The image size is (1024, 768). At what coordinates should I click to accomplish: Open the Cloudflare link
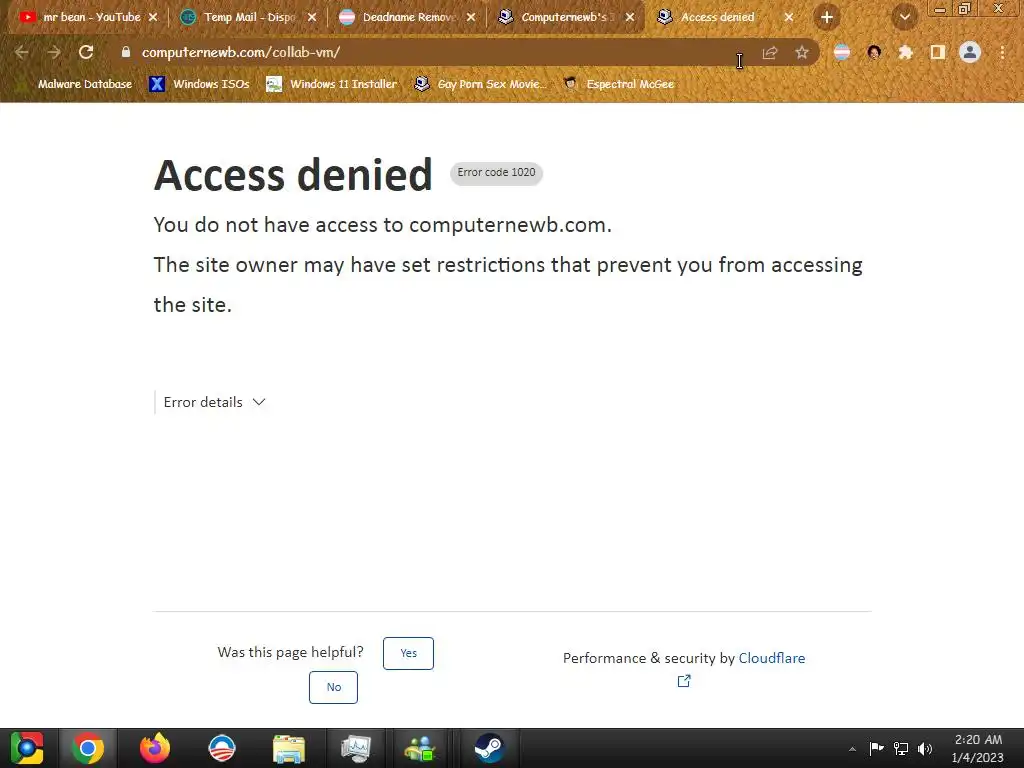pos(771,658)
